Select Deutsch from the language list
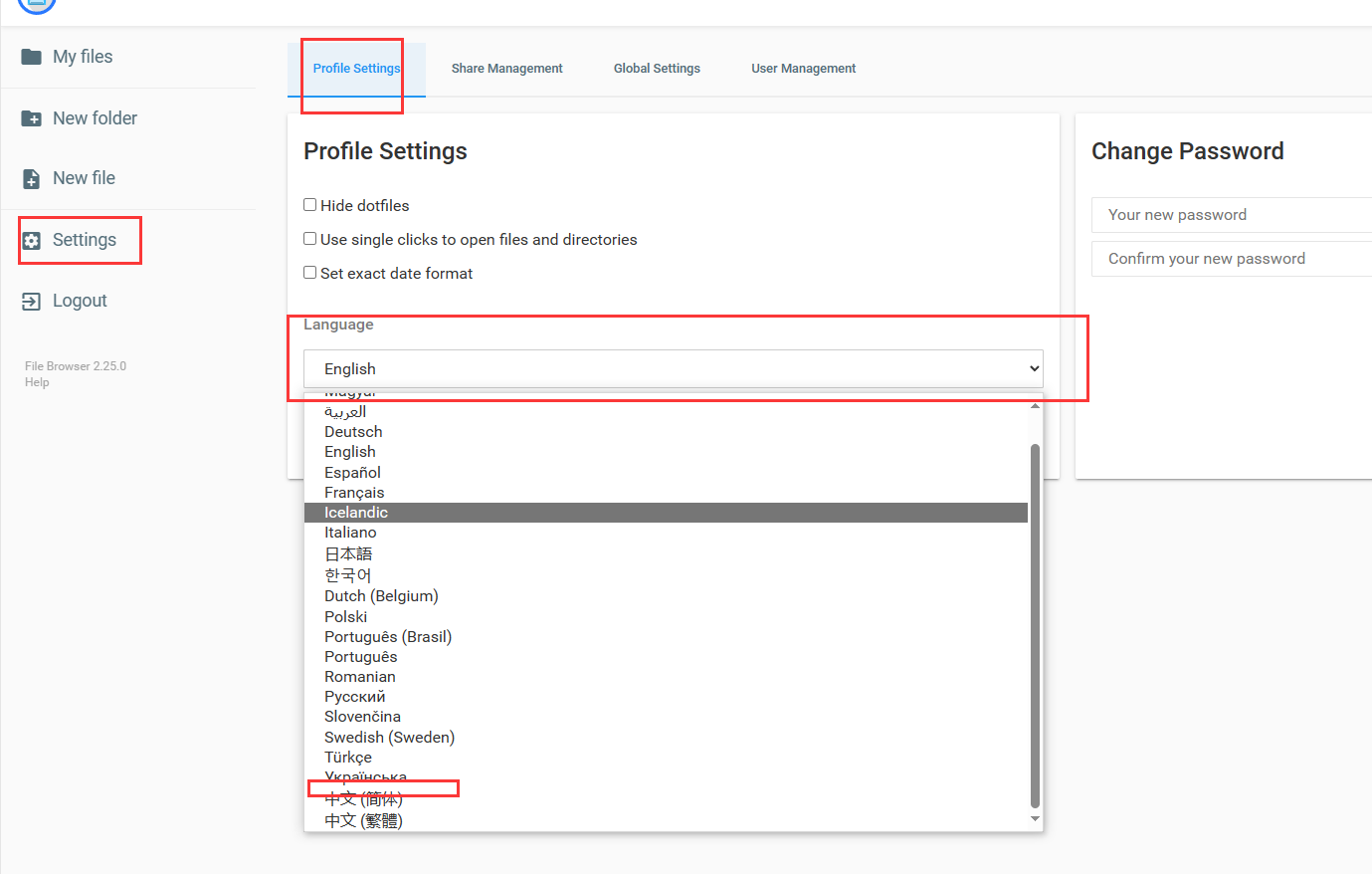This screenshot has height=874, width=1372. tap(666, 432)
